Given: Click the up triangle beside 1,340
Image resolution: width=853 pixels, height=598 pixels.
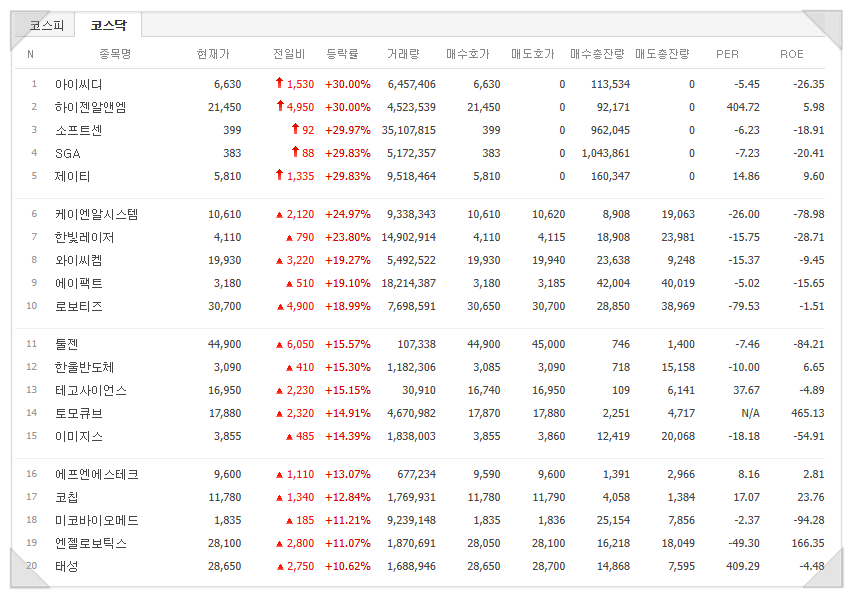Looking at the screenshot, I should click(280, 498).
